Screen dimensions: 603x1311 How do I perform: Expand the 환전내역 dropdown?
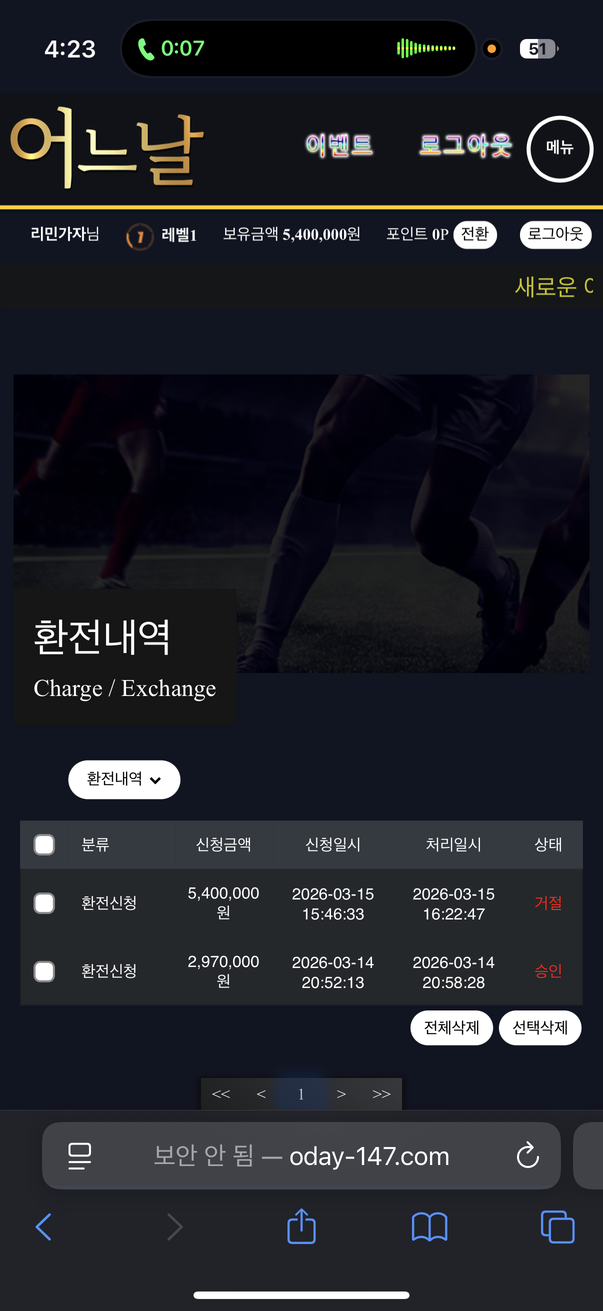(x=124, y=780)
